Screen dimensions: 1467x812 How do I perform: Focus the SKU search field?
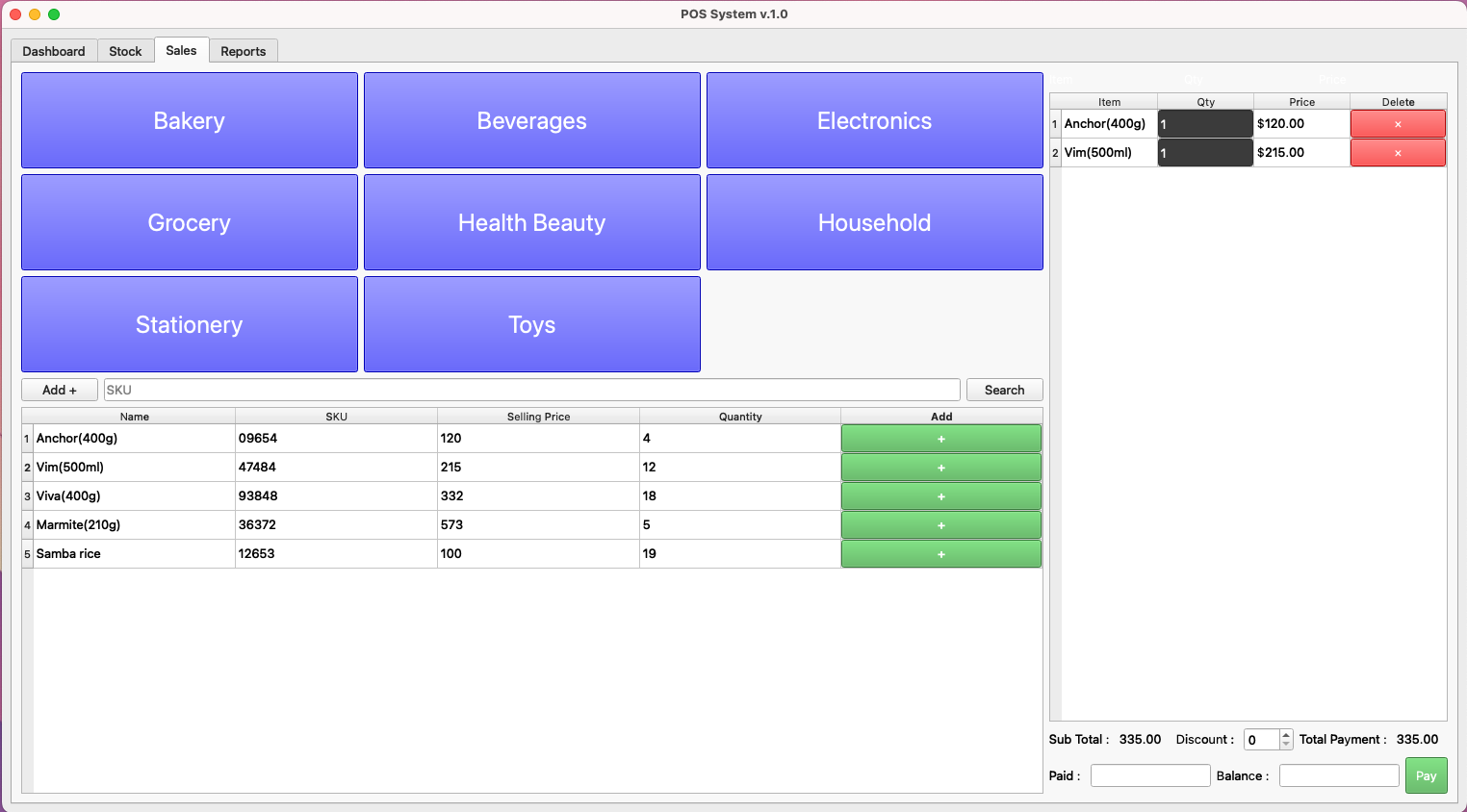tap(532, 390)
